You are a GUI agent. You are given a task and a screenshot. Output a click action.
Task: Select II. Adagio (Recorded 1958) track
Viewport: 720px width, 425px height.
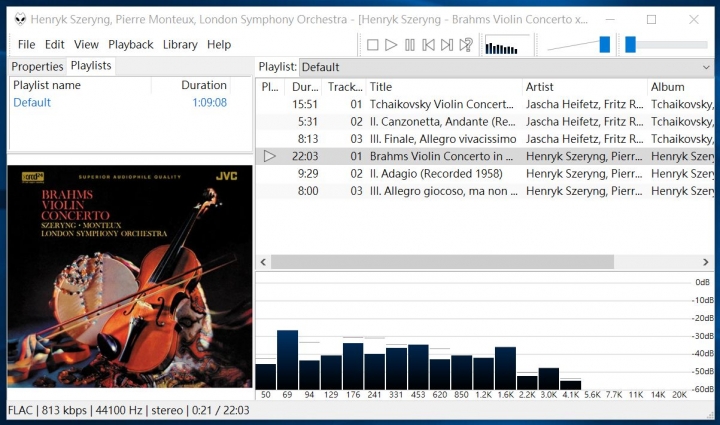(436, 174)
